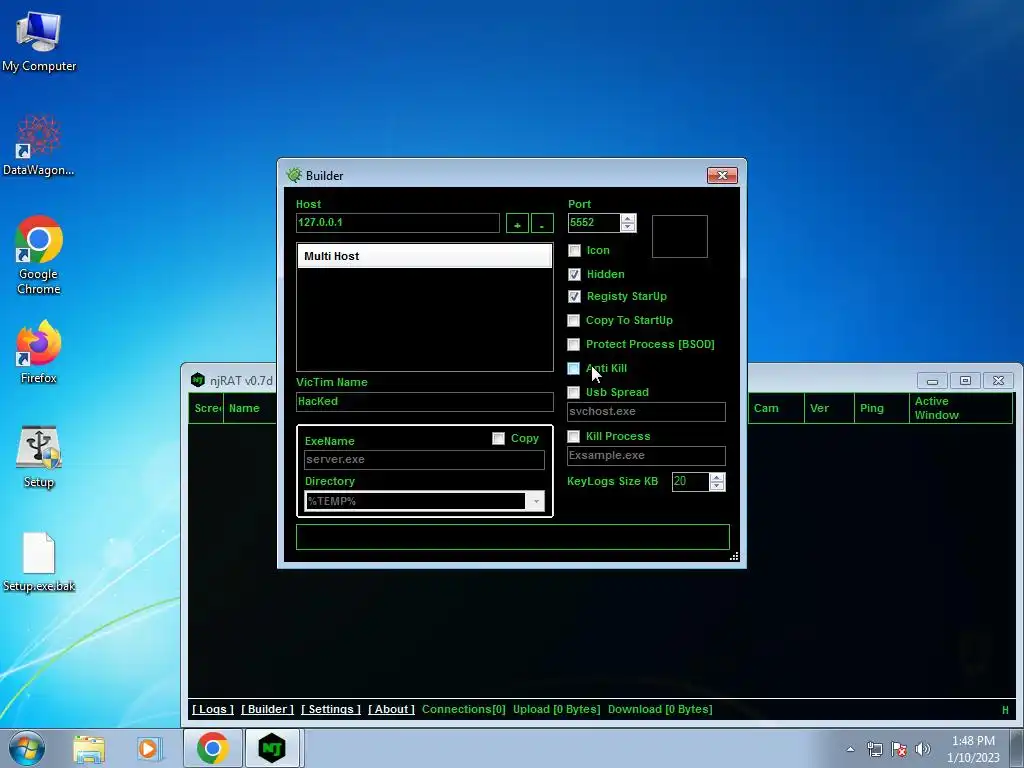
Task: Open the Windows Start menu
Action: (27, 748)
